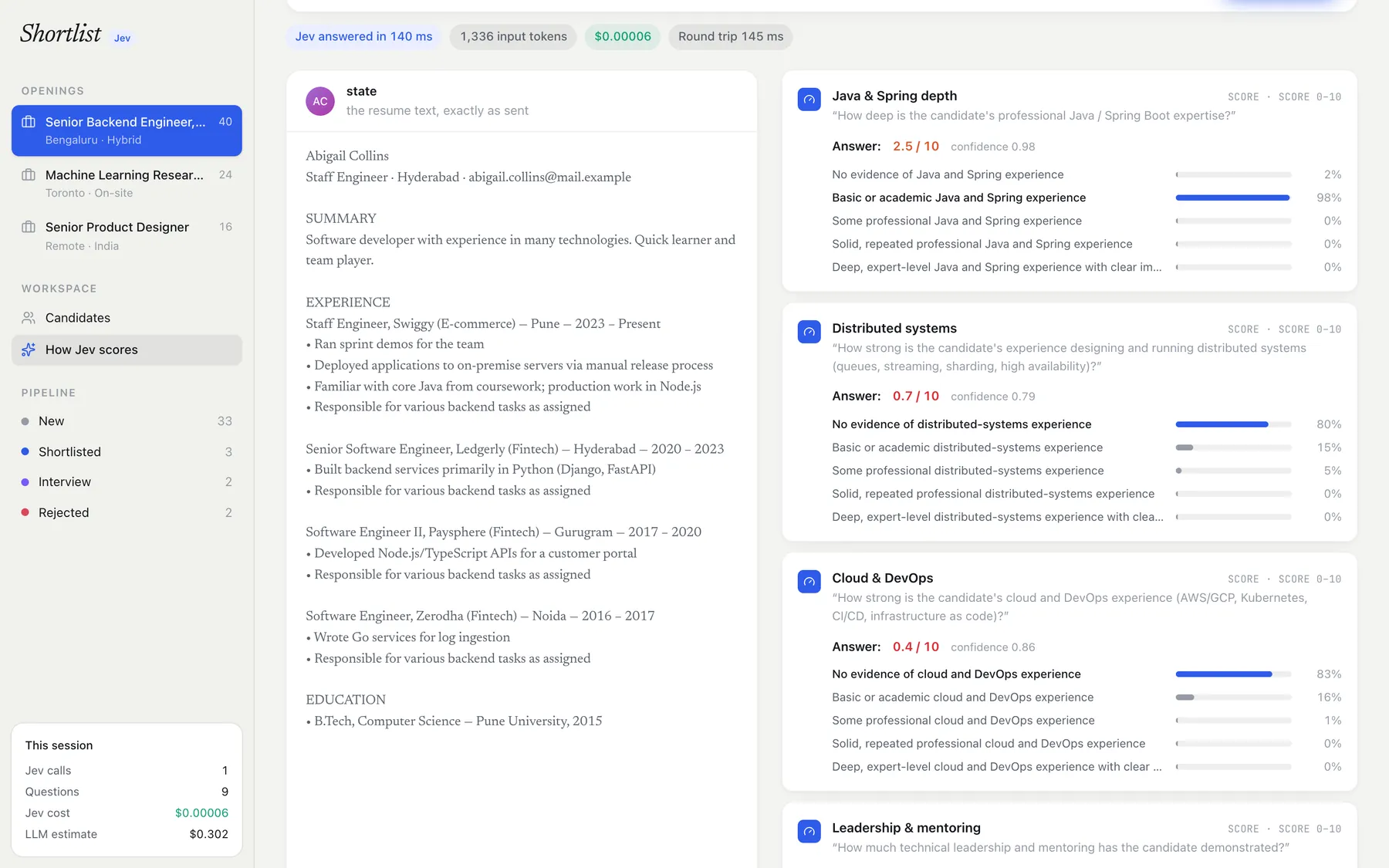Click the briefcase icon for Senior Product Designer
The image size is (1389, 868).
[29, 227]
